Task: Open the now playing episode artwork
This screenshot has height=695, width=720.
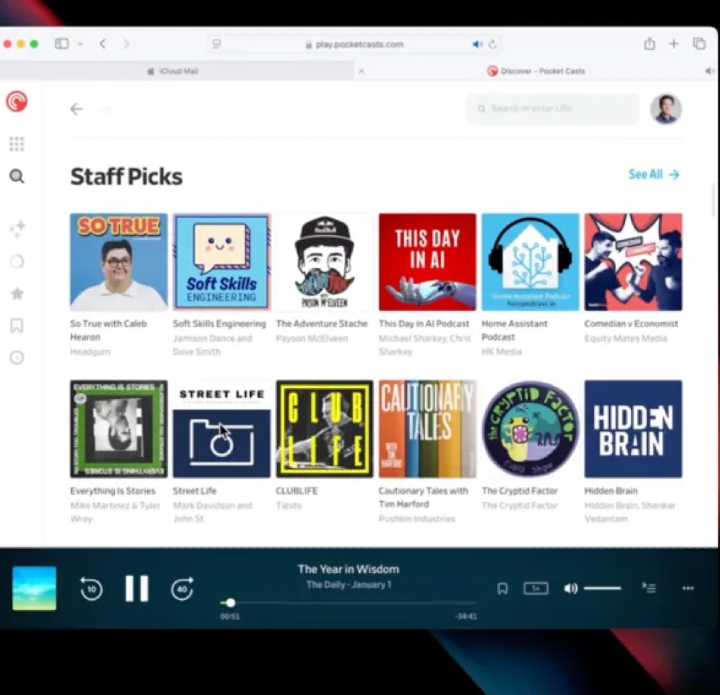Action: 34,588
